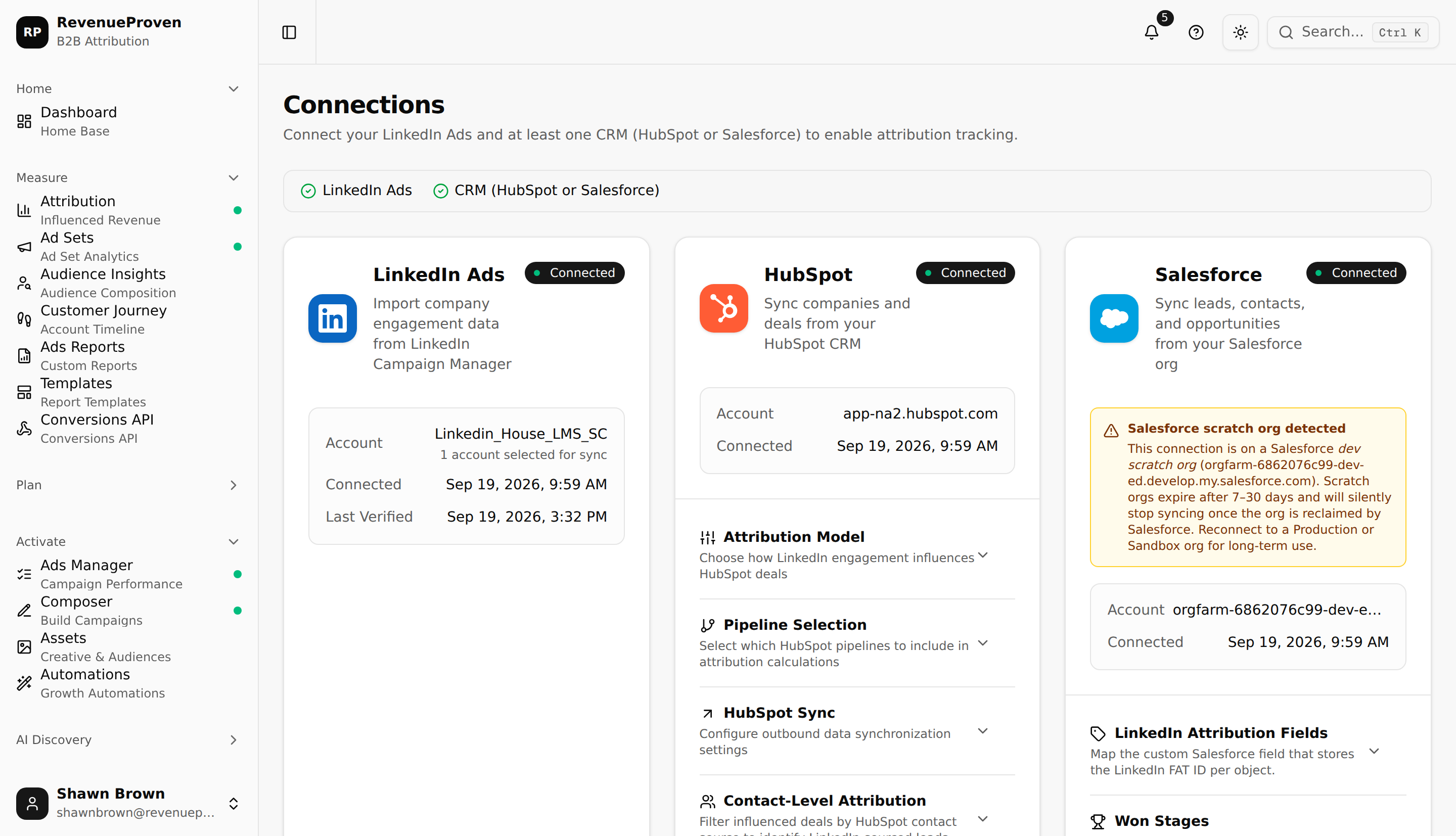Select Linkedin_House_LMS_SC account name
This screenshot has height=836, width=1456.
pyautogui.click(x=521, y=434)
